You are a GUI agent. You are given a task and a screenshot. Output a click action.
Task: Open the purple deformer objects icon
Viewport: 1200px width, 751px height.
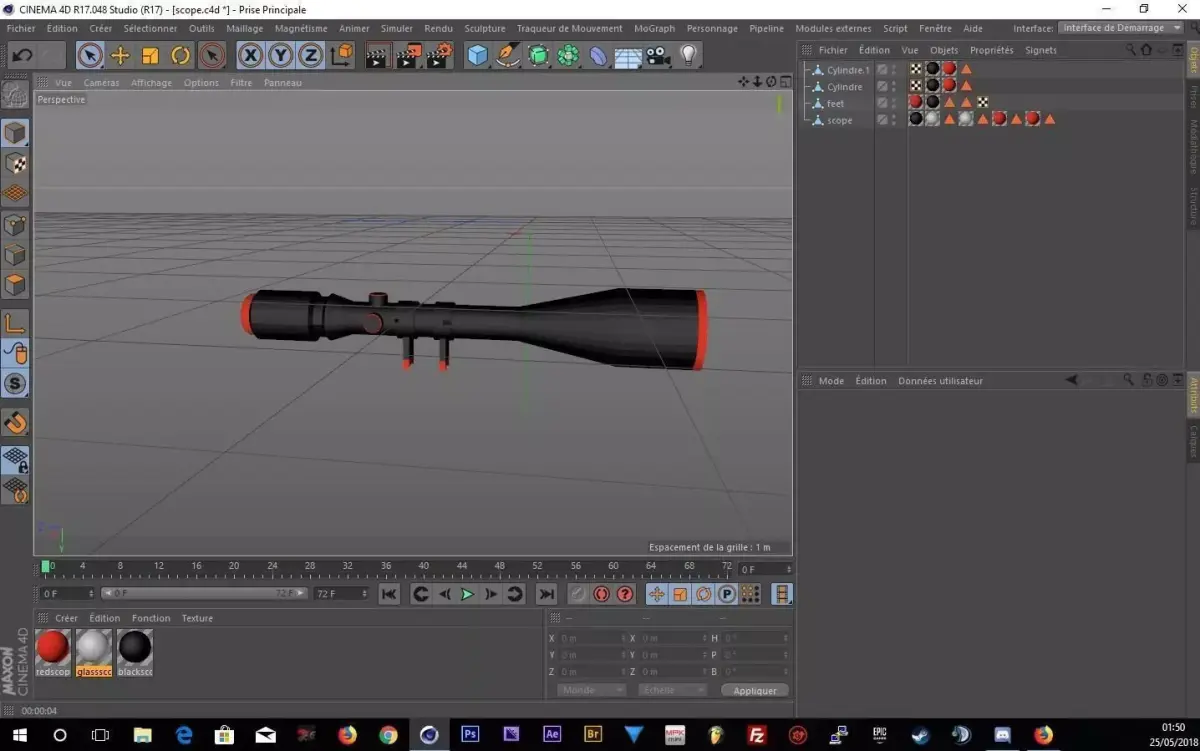(598, 56)
